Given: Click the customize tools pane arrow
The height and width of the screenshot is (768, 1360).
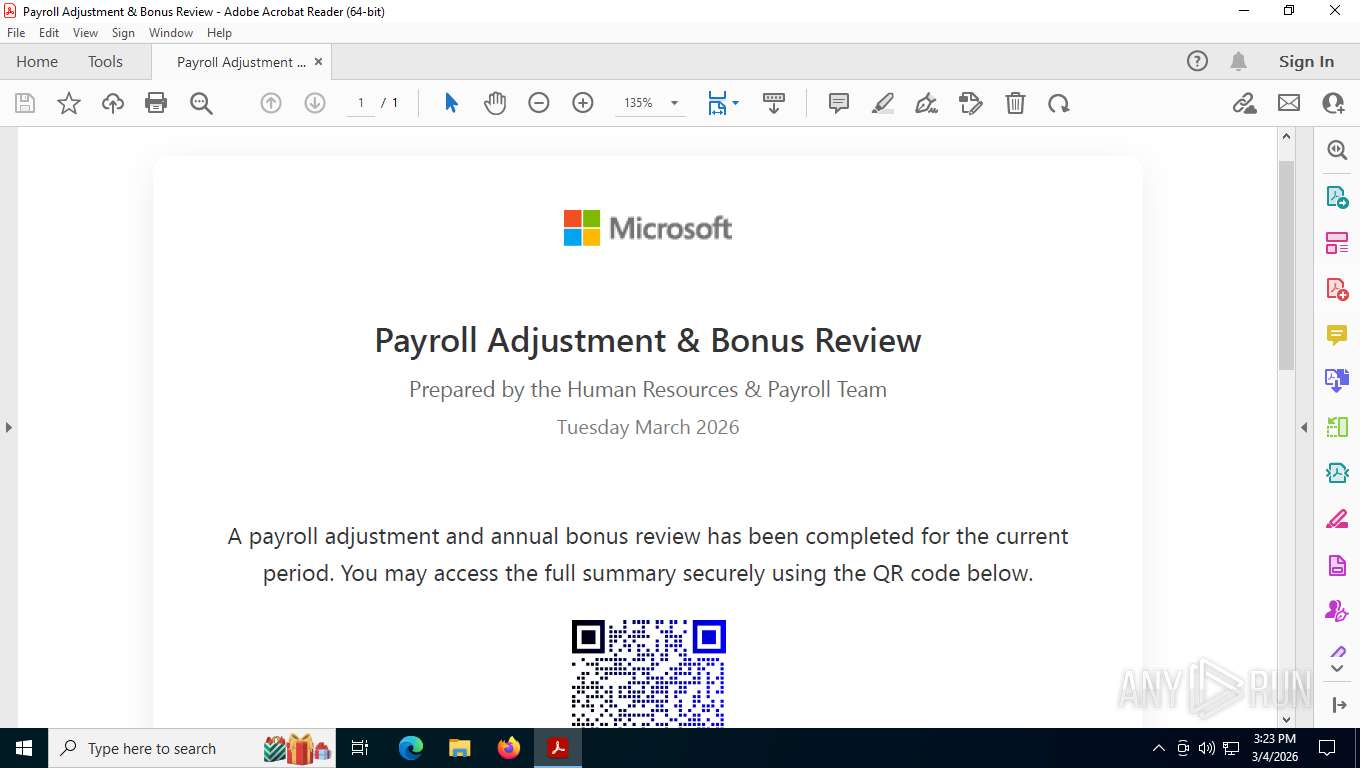Looking at the screenshot, I should coord(1340,705).
